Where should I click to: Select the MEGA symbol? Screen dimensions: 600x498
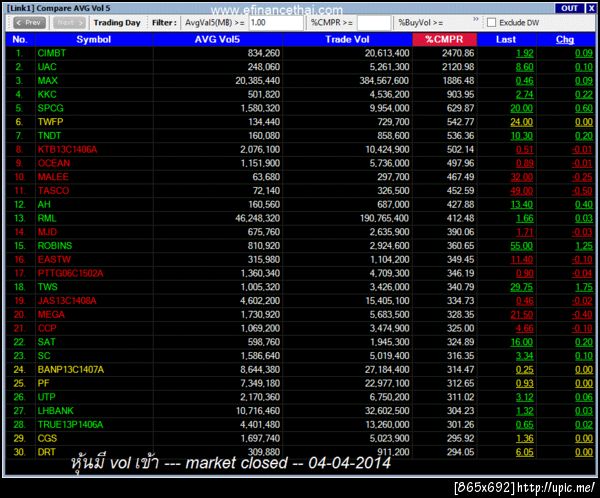51,315
